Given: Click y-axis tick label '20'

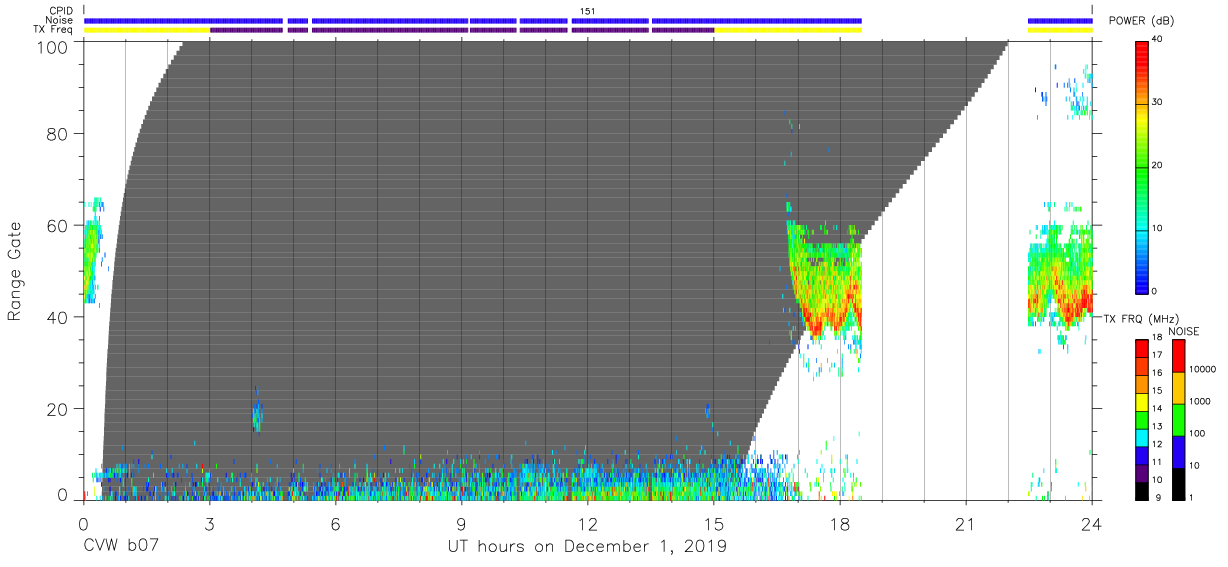Looking at the screenshot, I should pos(59,409).
